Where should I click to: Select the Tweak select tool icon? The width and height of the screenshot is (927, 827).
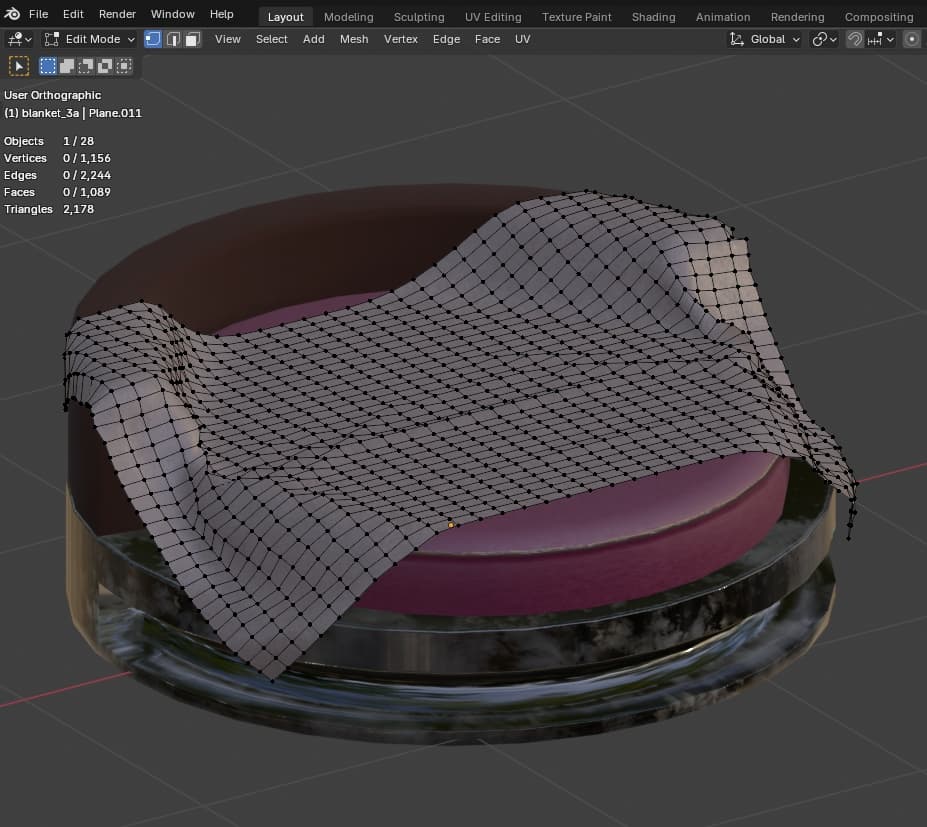click(x=18, y=66)
